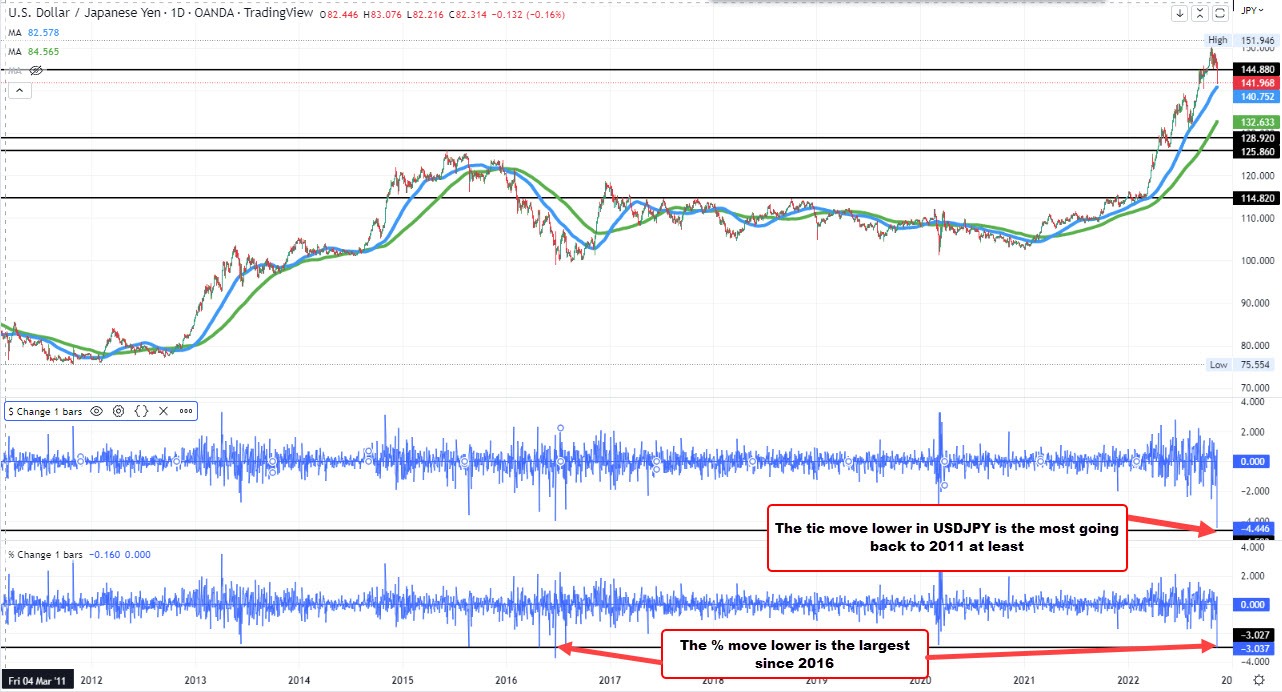The width and height of the screenshot is (1282, 692).
Task: Click the 2022 label on time axis
Action: [1128, 681]
